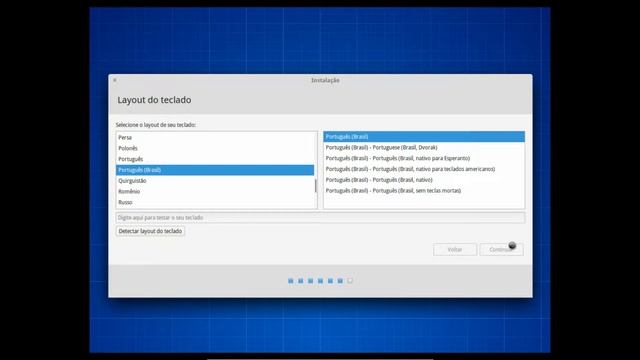Viewport: 640px width, 360px height.
Task: Select Quirguistão layout entry
Action: (215, 181)
